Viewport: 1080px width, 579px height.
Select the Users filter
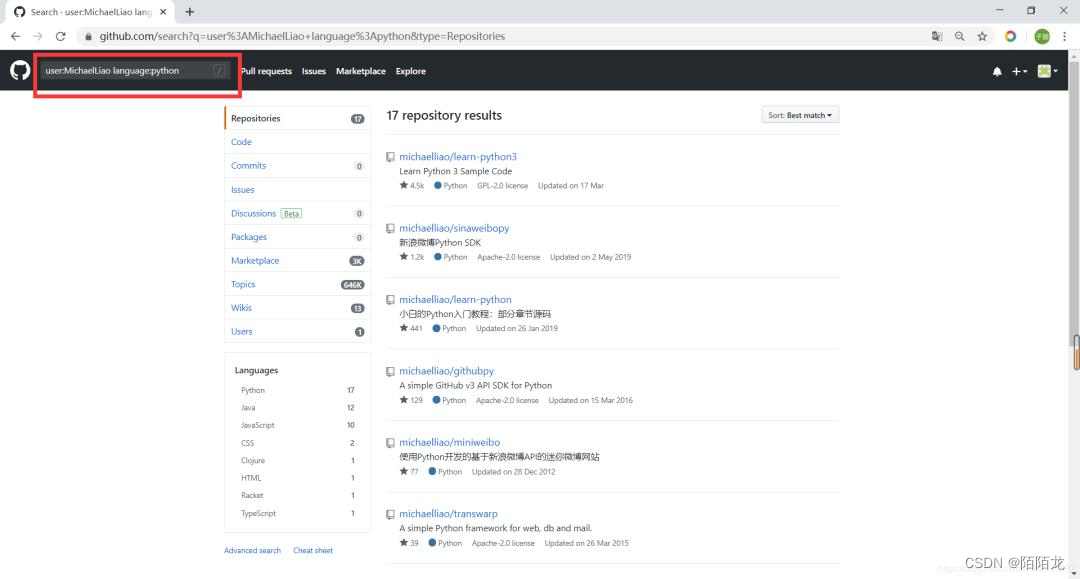pos(298,332)
